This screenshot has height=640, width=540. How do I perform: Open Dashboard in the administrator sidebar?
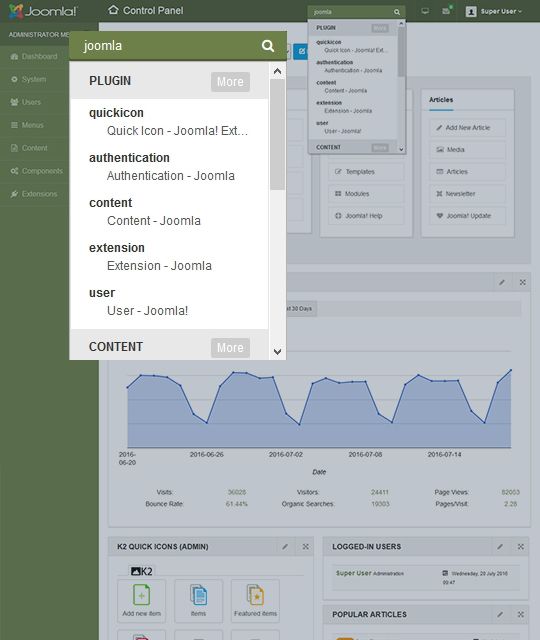[34, 56]
